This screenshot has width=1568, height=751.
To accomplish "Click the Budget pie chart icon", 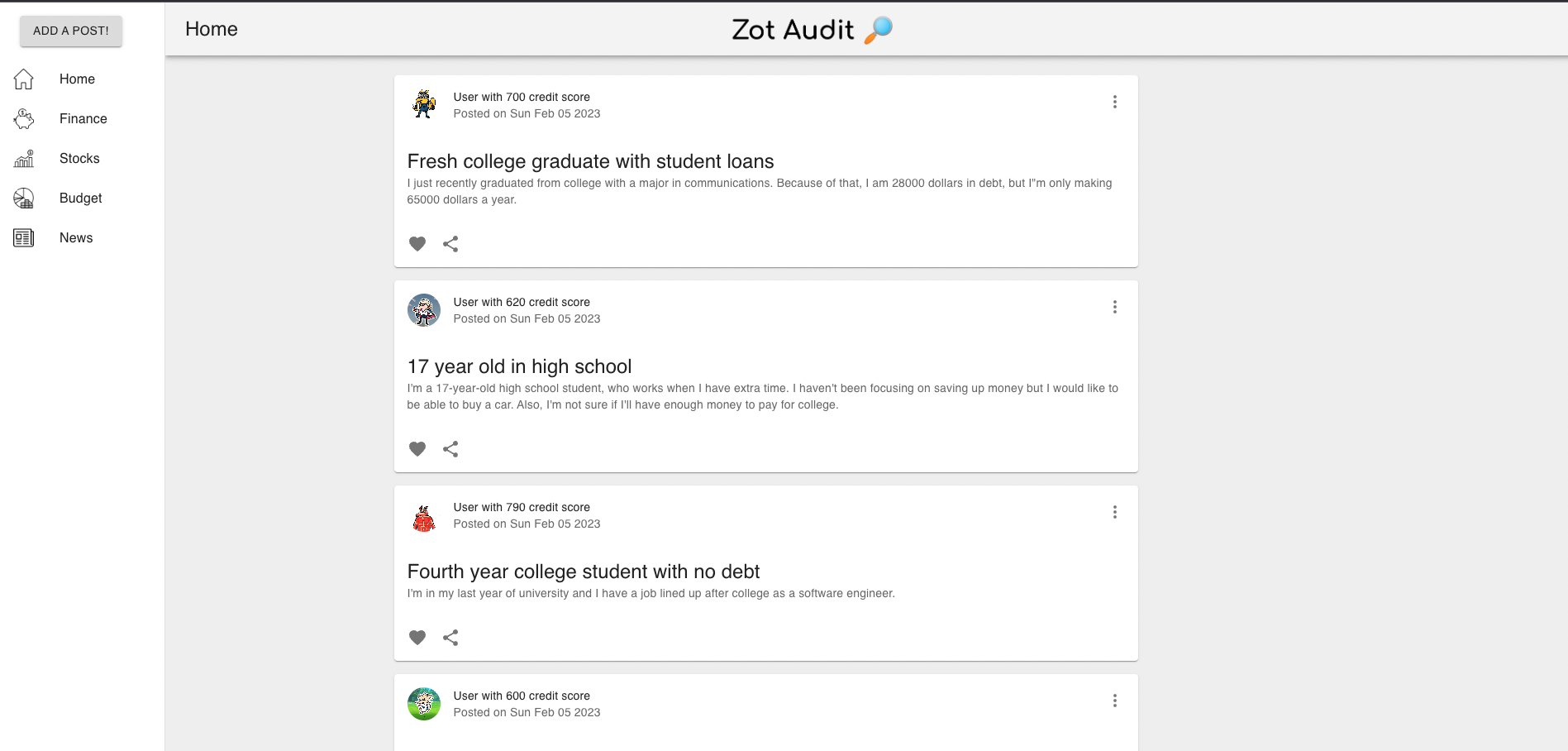I will [24, 199].
